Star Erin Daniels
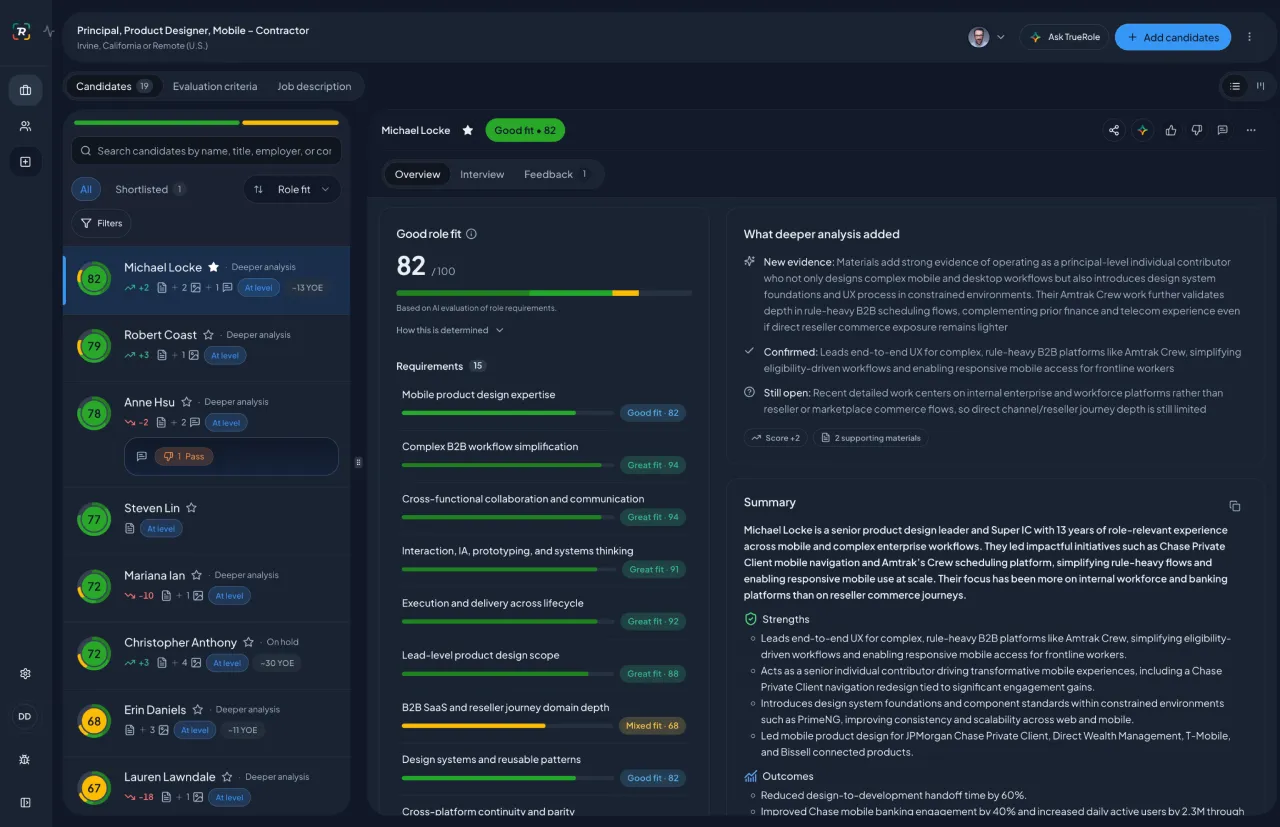 [198, 709]
